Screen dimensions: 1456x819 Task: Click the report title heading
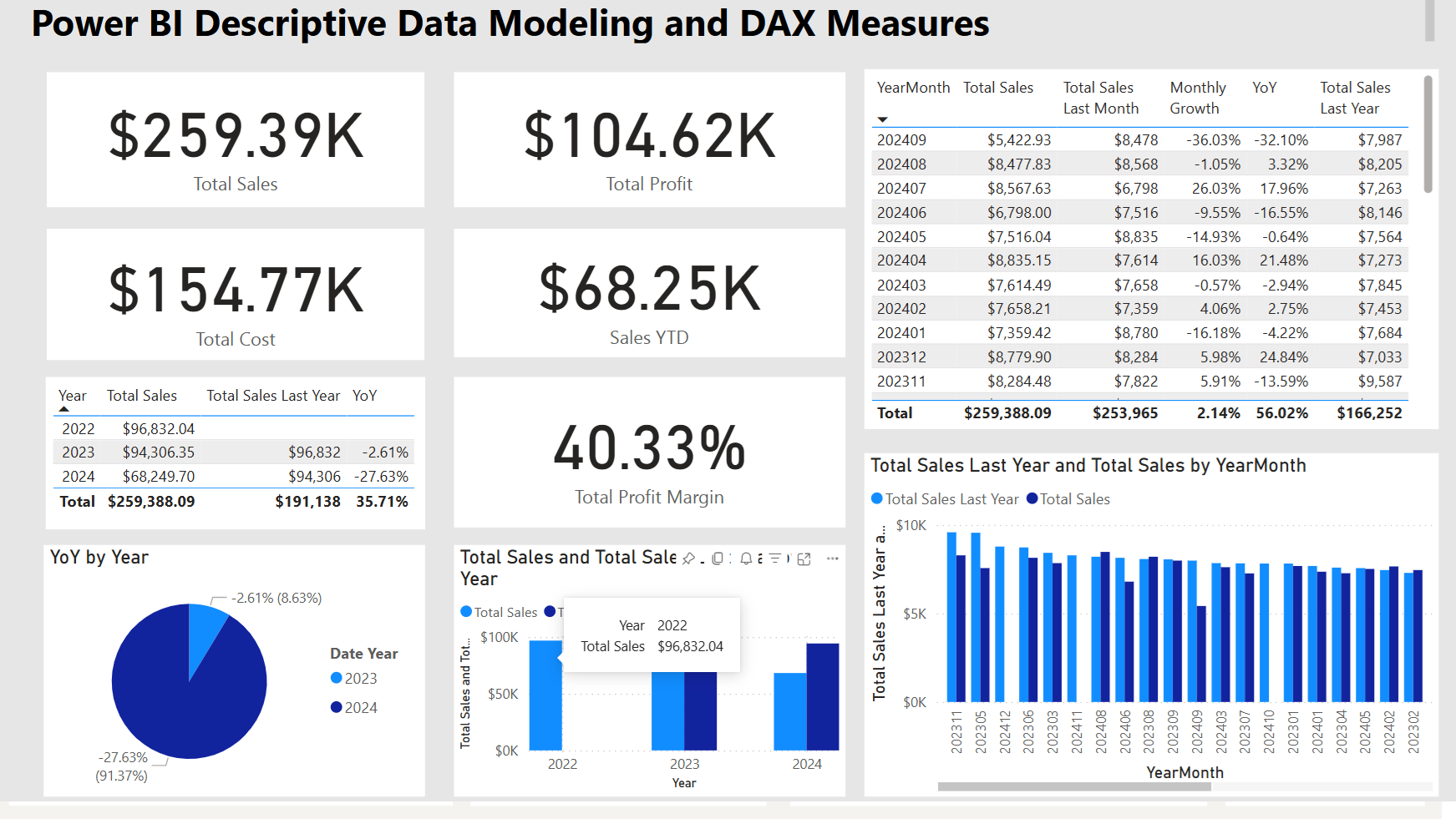510,23
